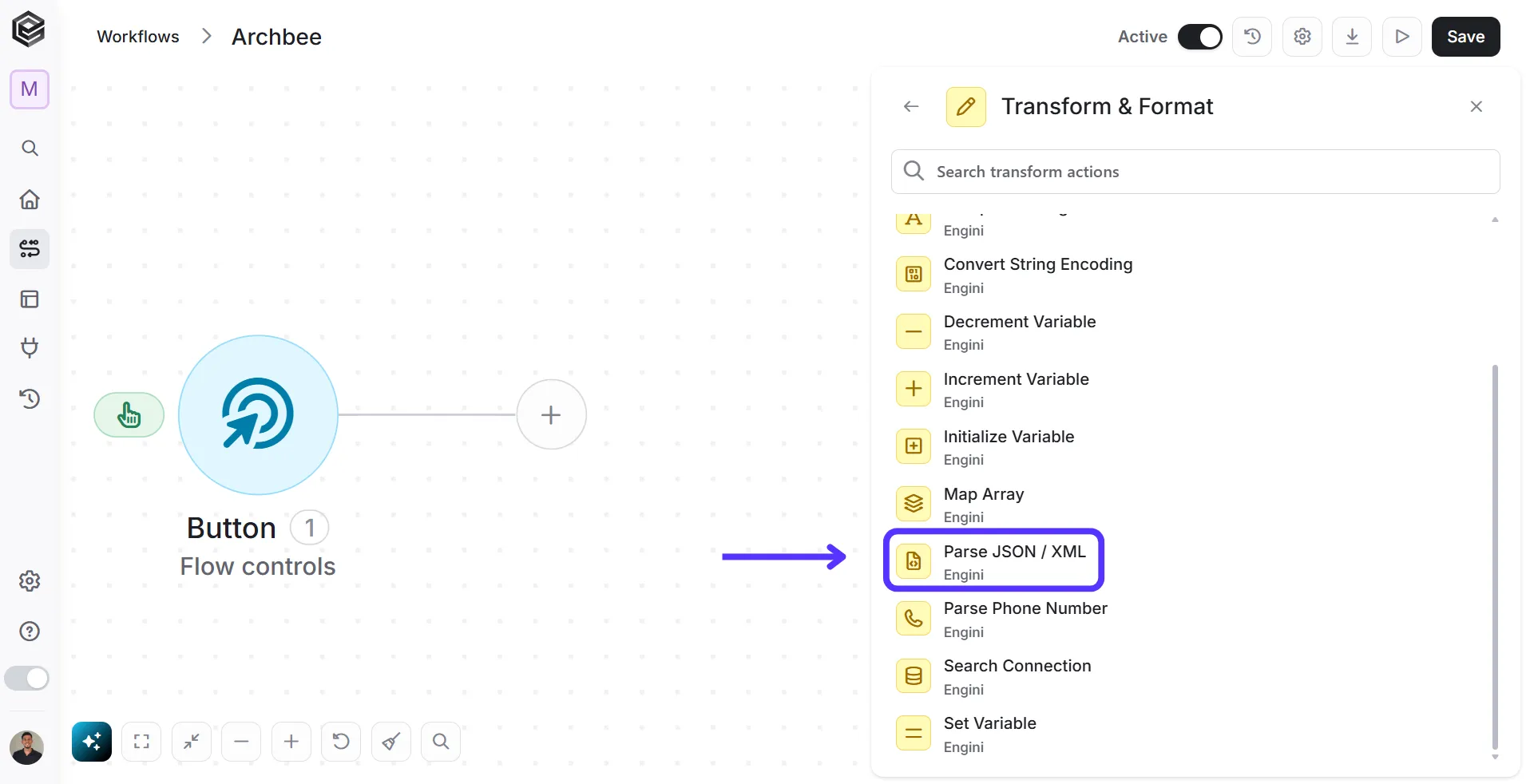Open version history in top toolbar

point(1252,37)
